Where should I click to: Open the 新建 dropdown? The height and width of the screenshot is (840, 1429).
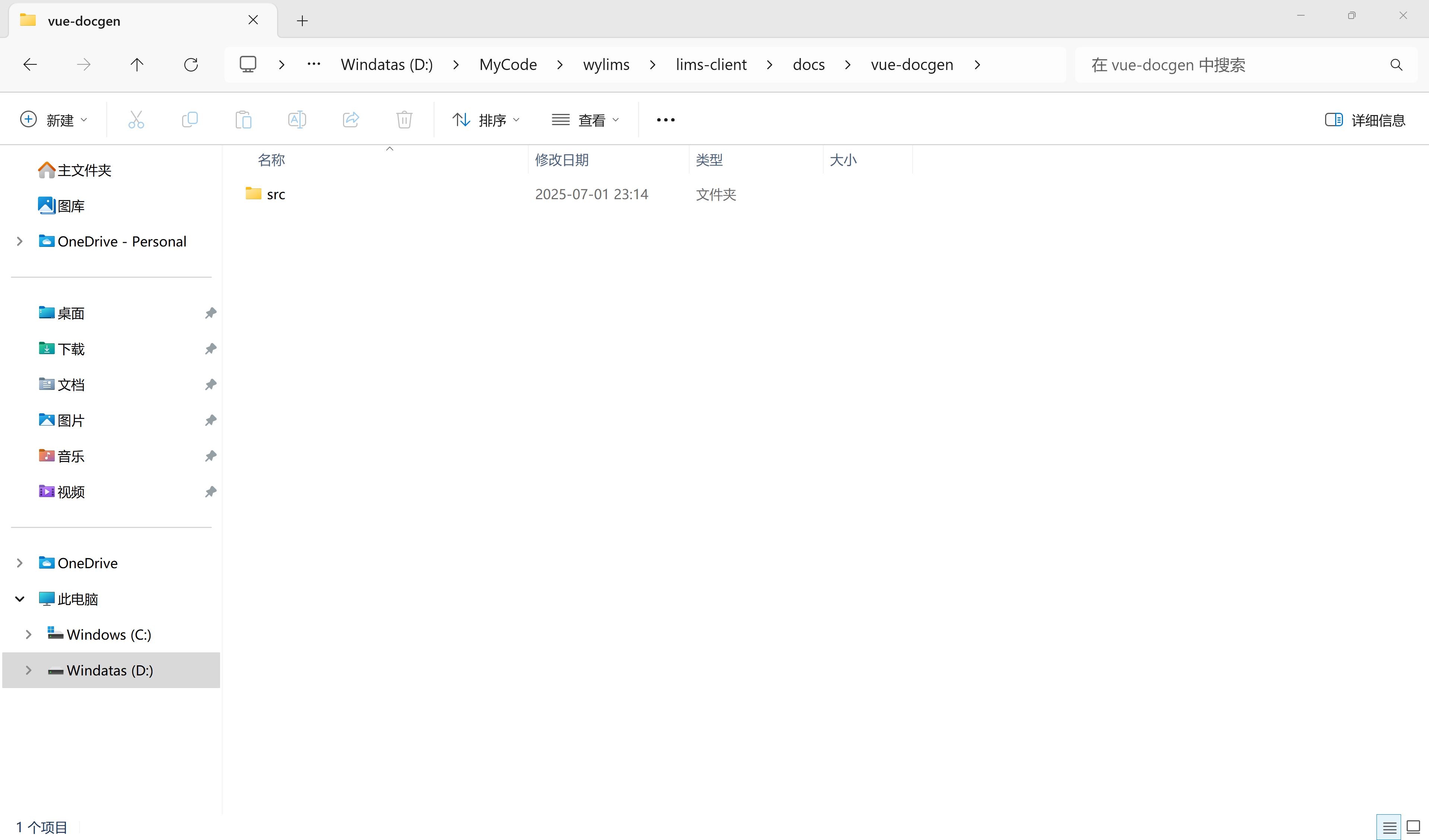[x=54, y=120]
